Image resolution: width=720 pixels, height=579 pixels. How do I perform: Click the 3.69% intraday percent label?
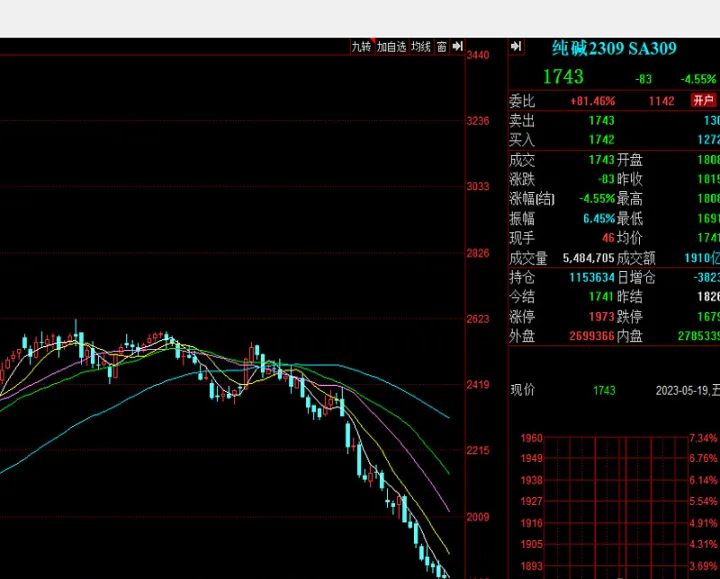703,567
